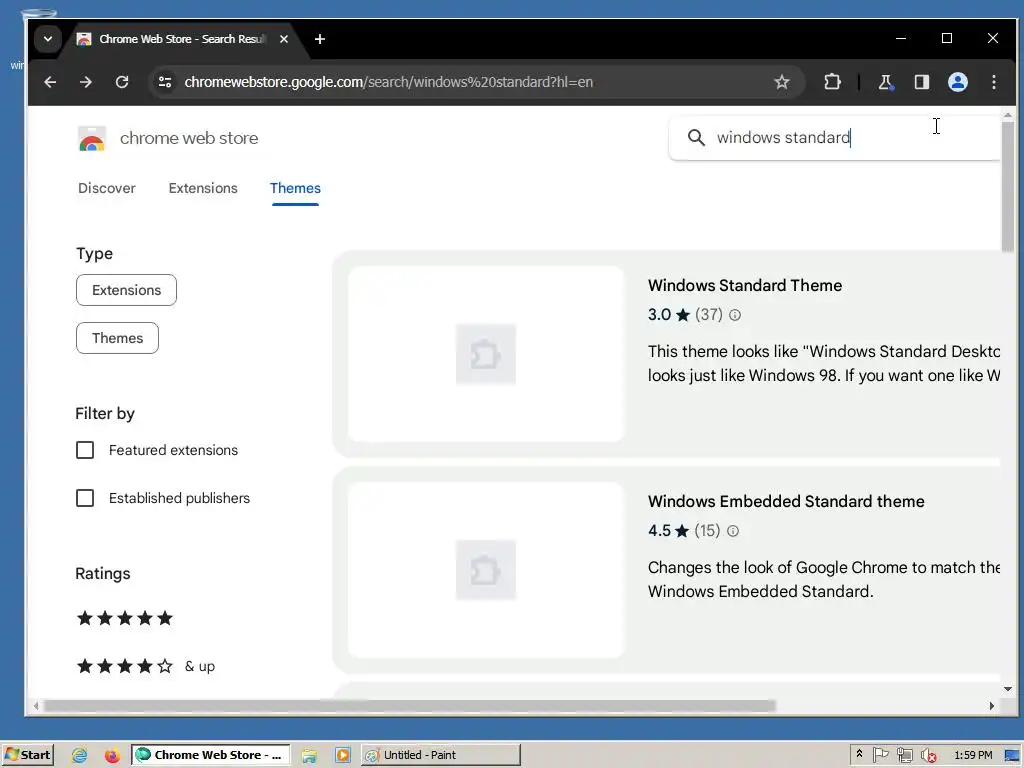Open the Extensions puzzle icon menu
Viewport: 1024px width, 768px height.
click(x=832, y=82)
